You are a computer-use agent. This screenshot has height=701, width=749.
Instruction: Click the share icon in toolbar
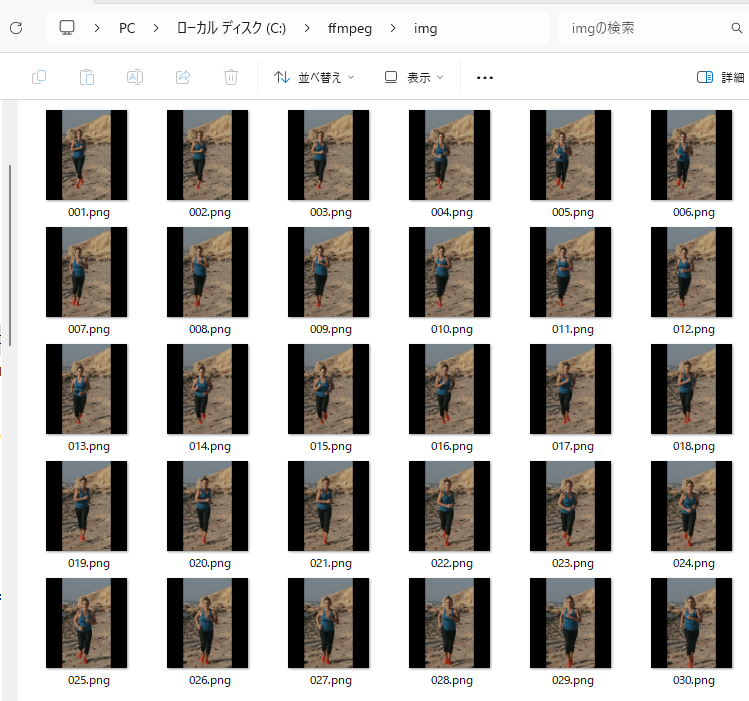pos(183,77)
